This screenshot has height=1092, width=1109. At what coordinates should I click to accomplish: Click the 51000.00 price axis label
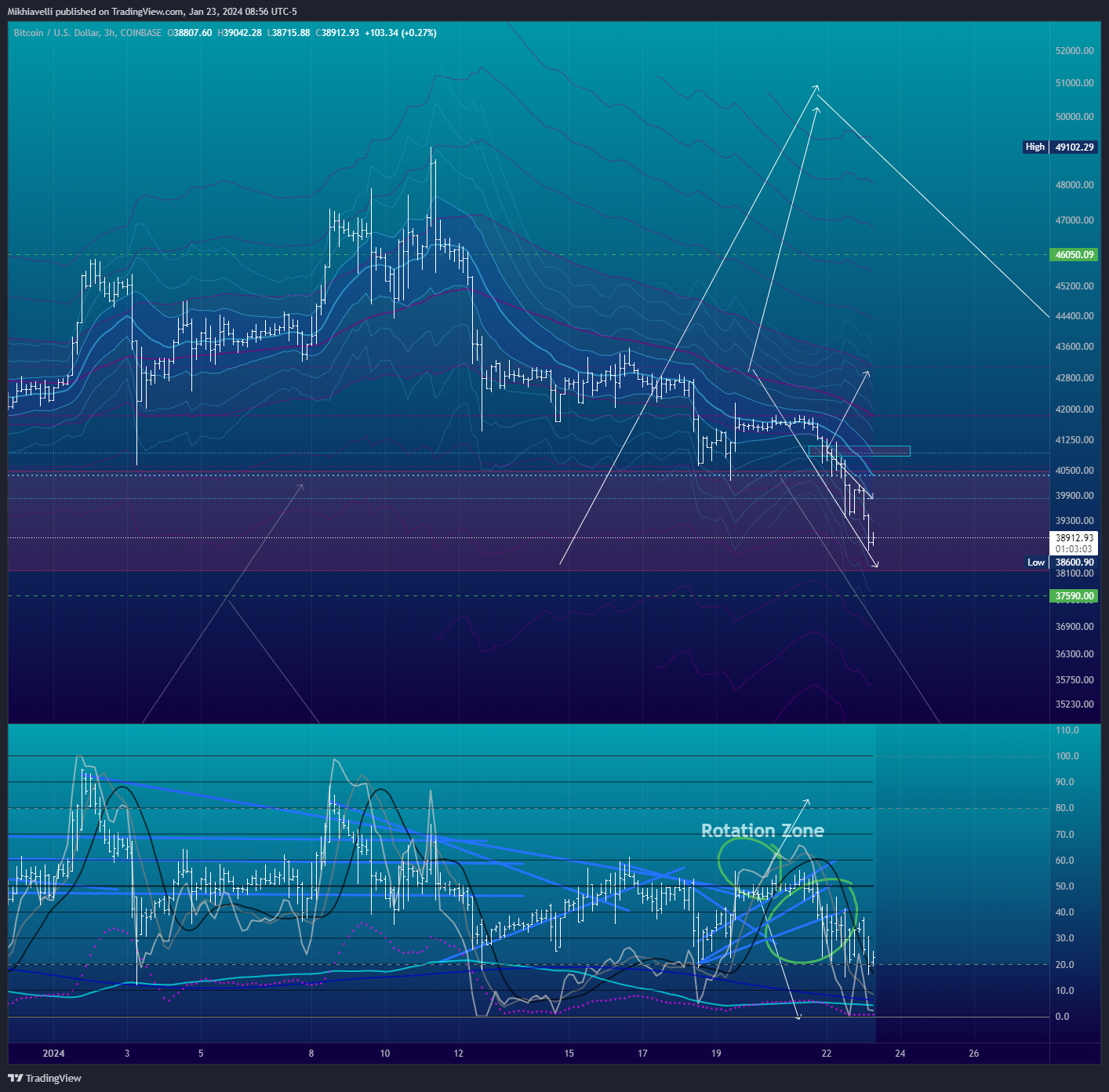point(1074,83)
